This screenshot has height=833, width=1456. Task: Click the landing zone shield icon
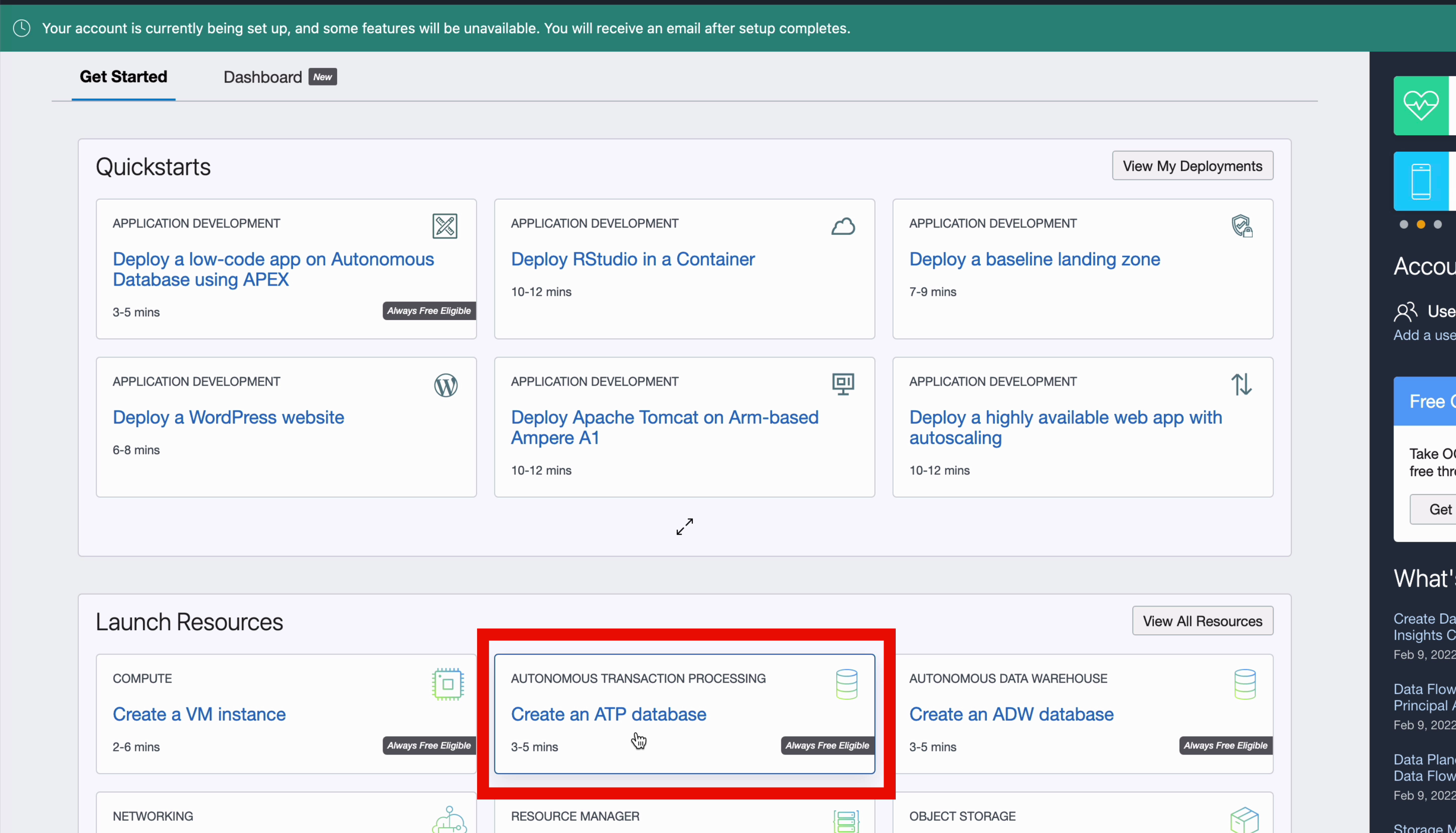[1241, 226]
